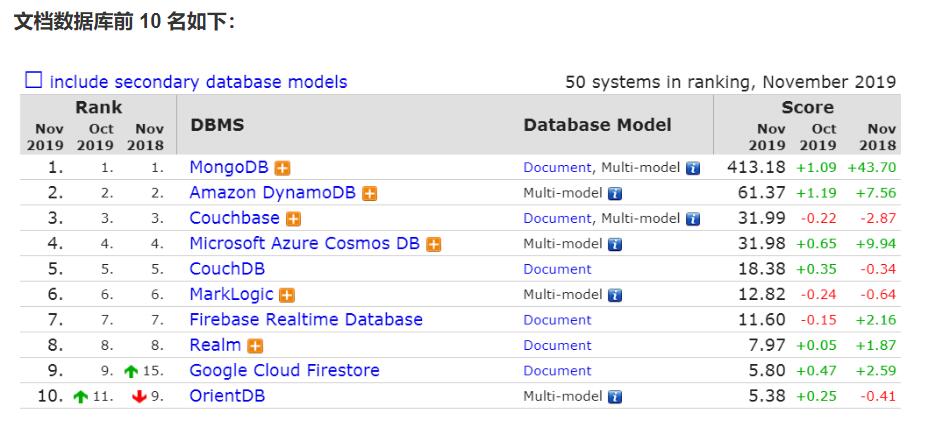Image resolution: width=928 pixels, height=423 pixels.
Task: Click Document model link in CouchDB row
Action: pyautogui.click(x=557, y=270)
